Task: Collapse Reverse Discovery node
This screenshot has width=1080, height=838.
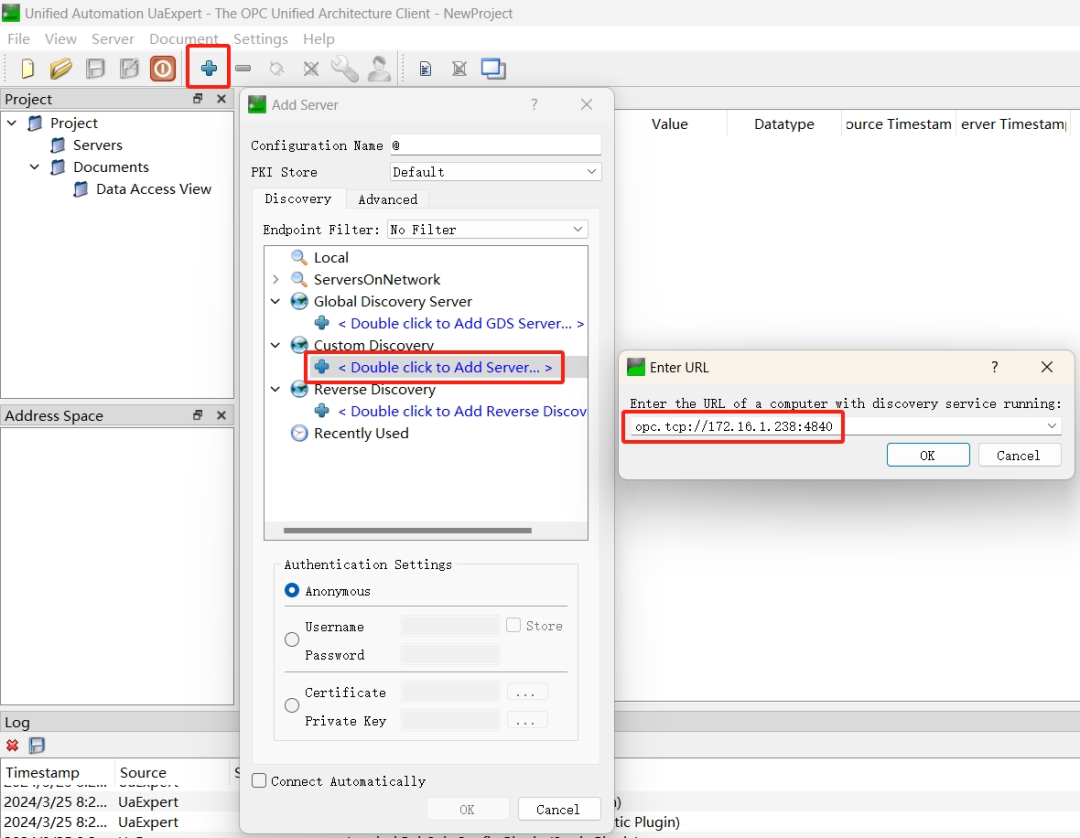Action: pyautogui.click(x=276, y=389)
